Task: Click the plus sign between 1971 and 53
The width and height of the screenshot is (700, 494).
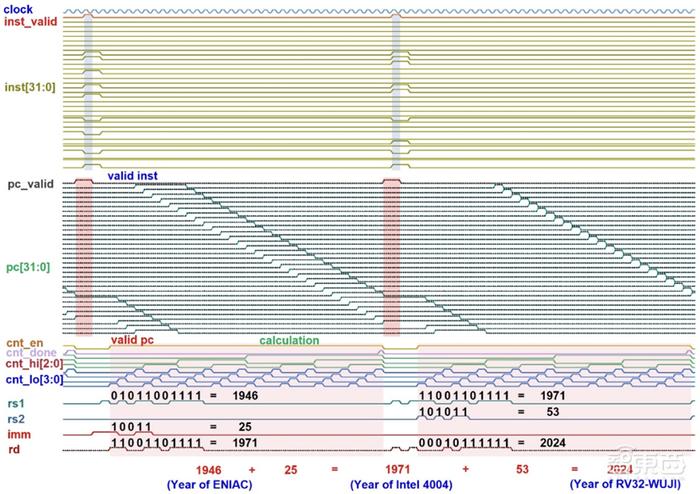Action: point(465,469)
